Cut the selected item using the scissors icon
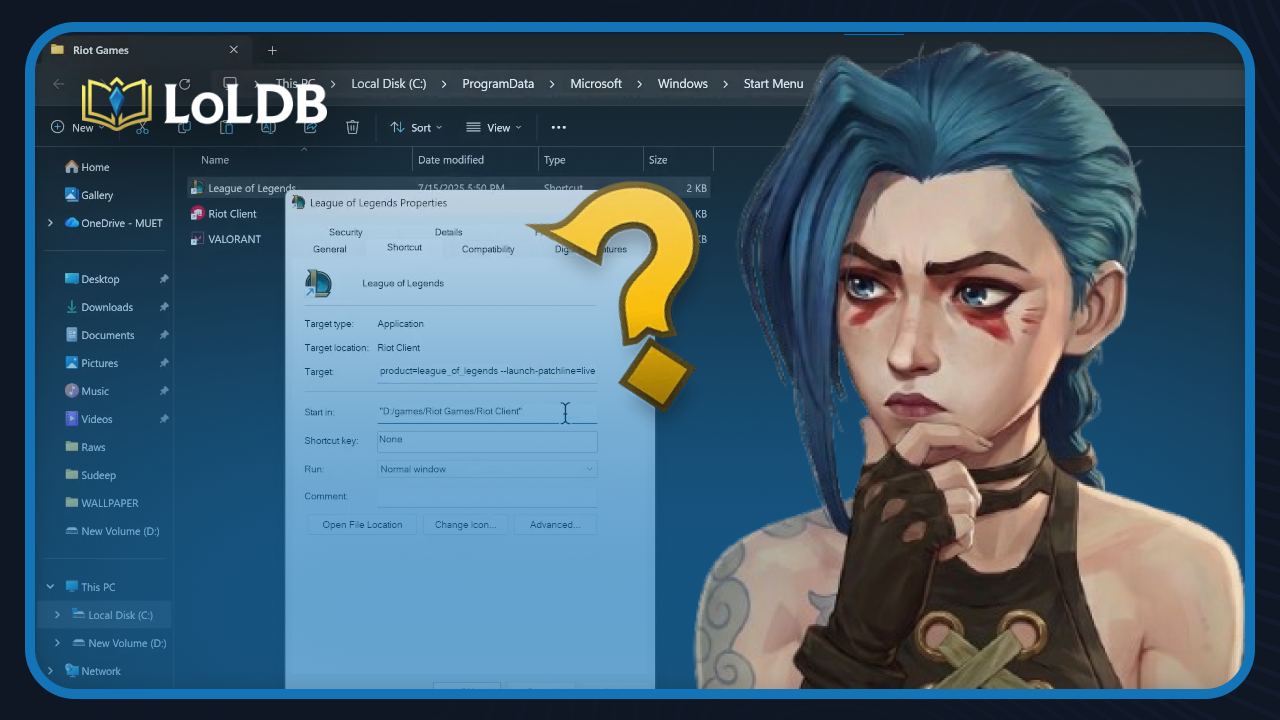 click(x=142, y=127)
